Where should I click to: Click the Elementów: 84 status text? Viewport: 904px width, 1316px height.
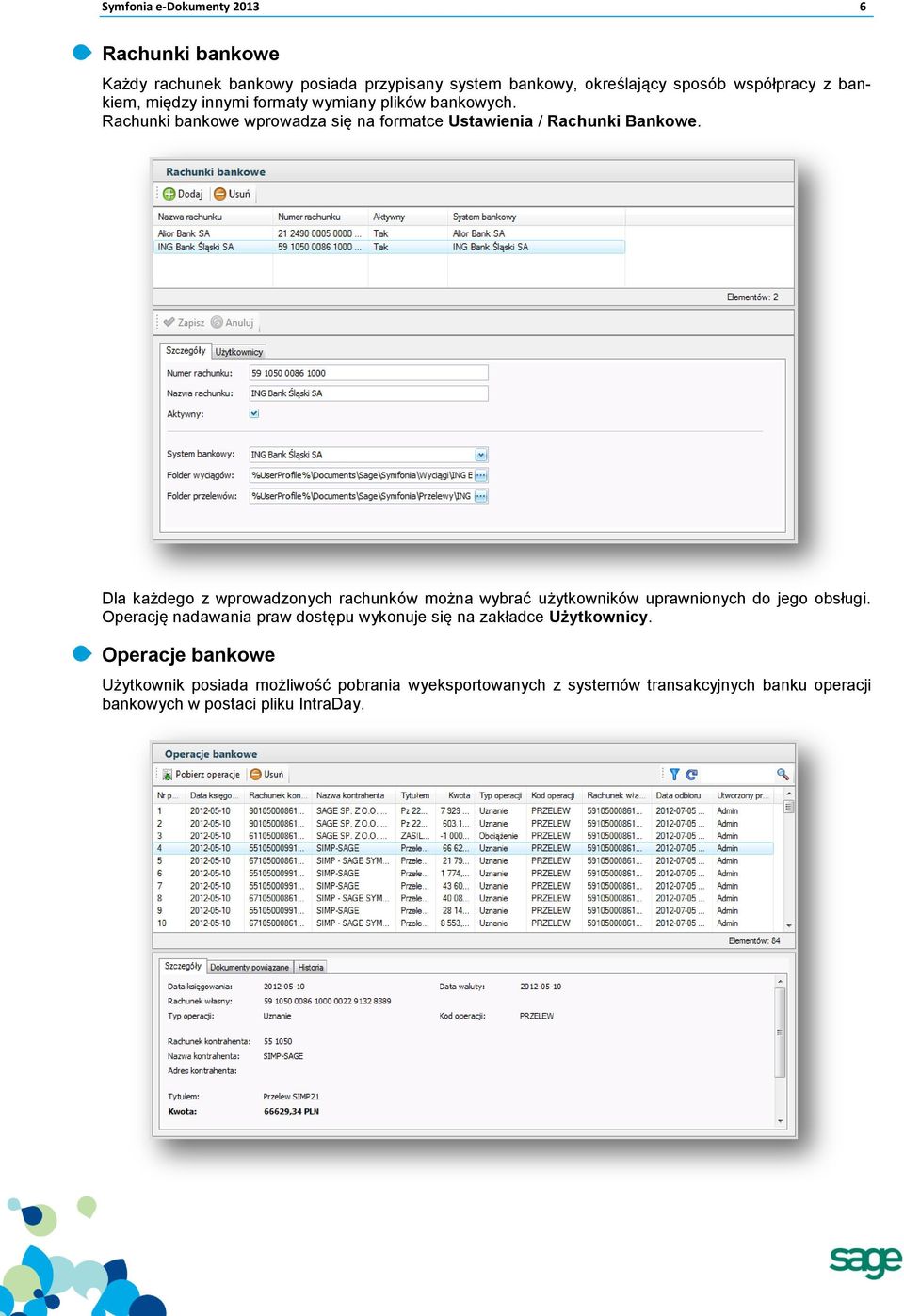[x=754, y=940]
